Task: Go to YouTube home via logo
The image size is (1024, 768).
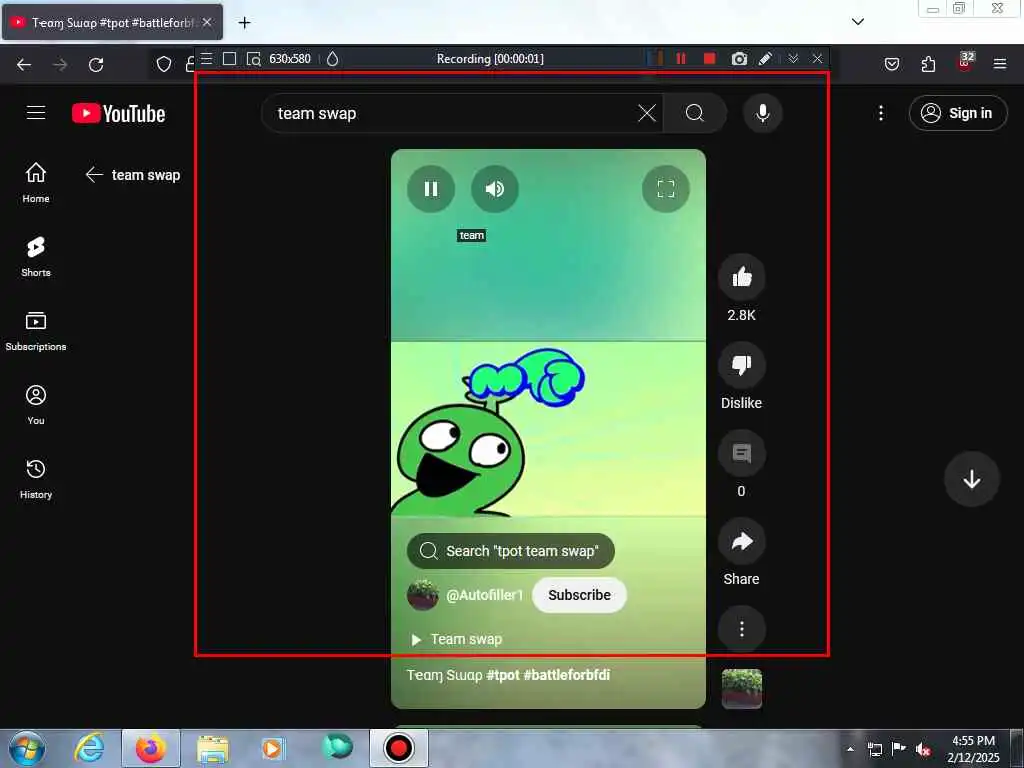Action: (x=118, y=114)
